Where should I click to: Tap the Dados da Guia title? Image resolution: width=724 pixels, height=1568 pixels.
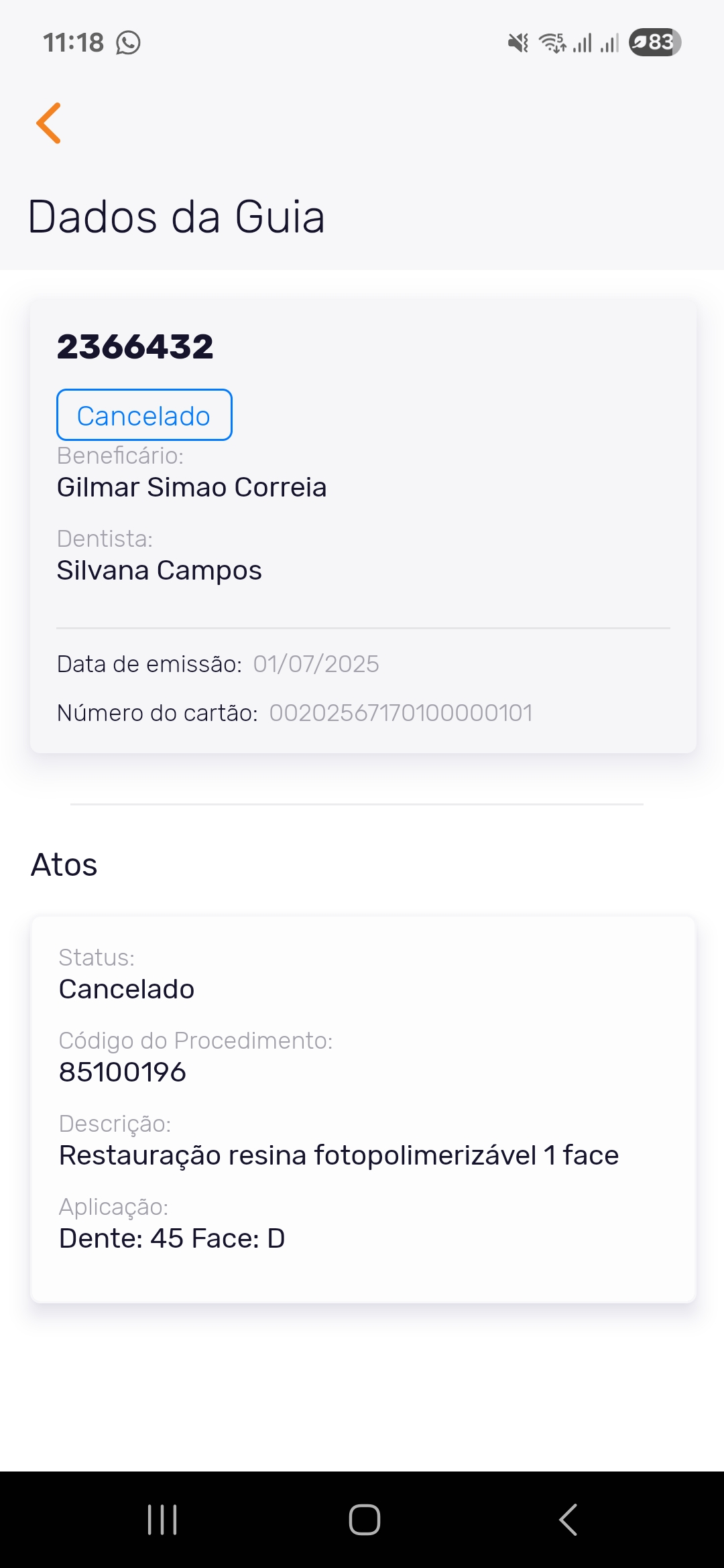[177, 217]
